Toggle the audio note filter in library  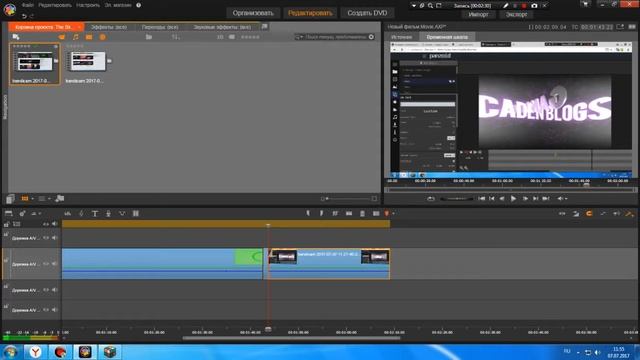(x=76, y=37)
